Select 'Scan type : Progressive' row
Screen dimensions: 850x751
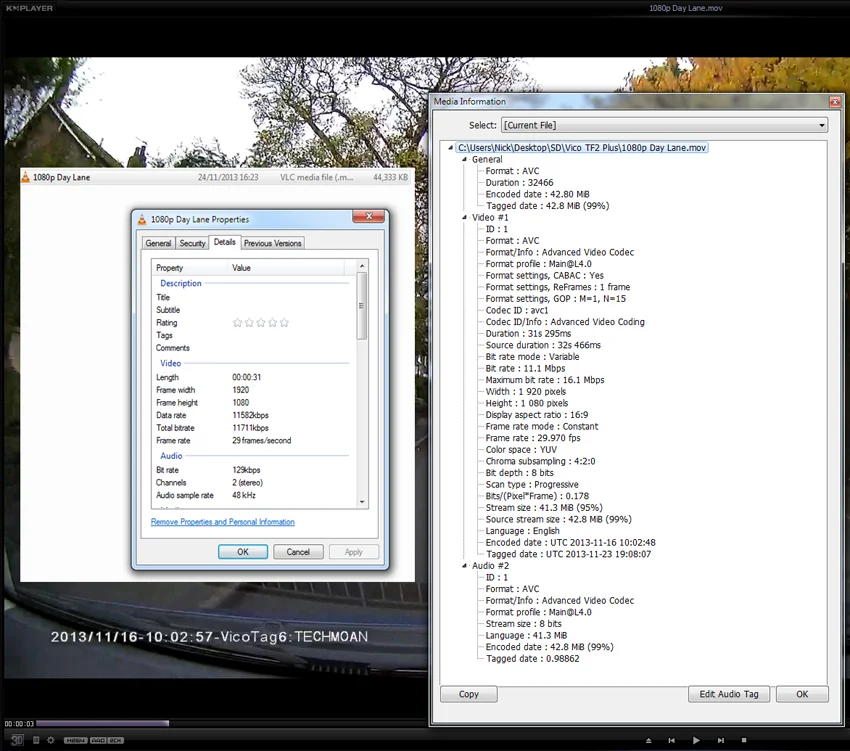[x=532, y=484]
